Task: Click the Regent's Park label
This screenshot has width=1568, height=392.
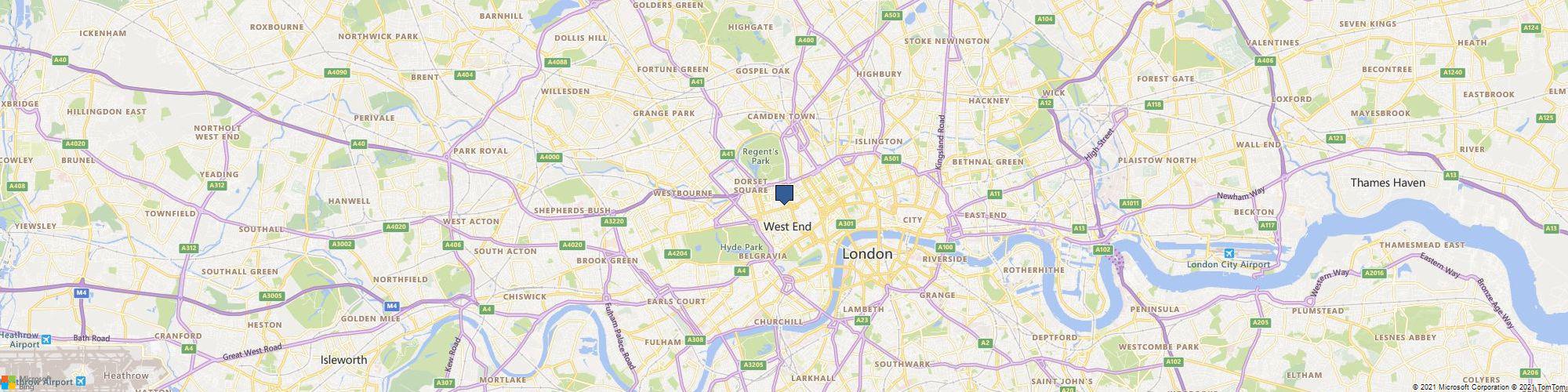Action: [x=761, y=156]
